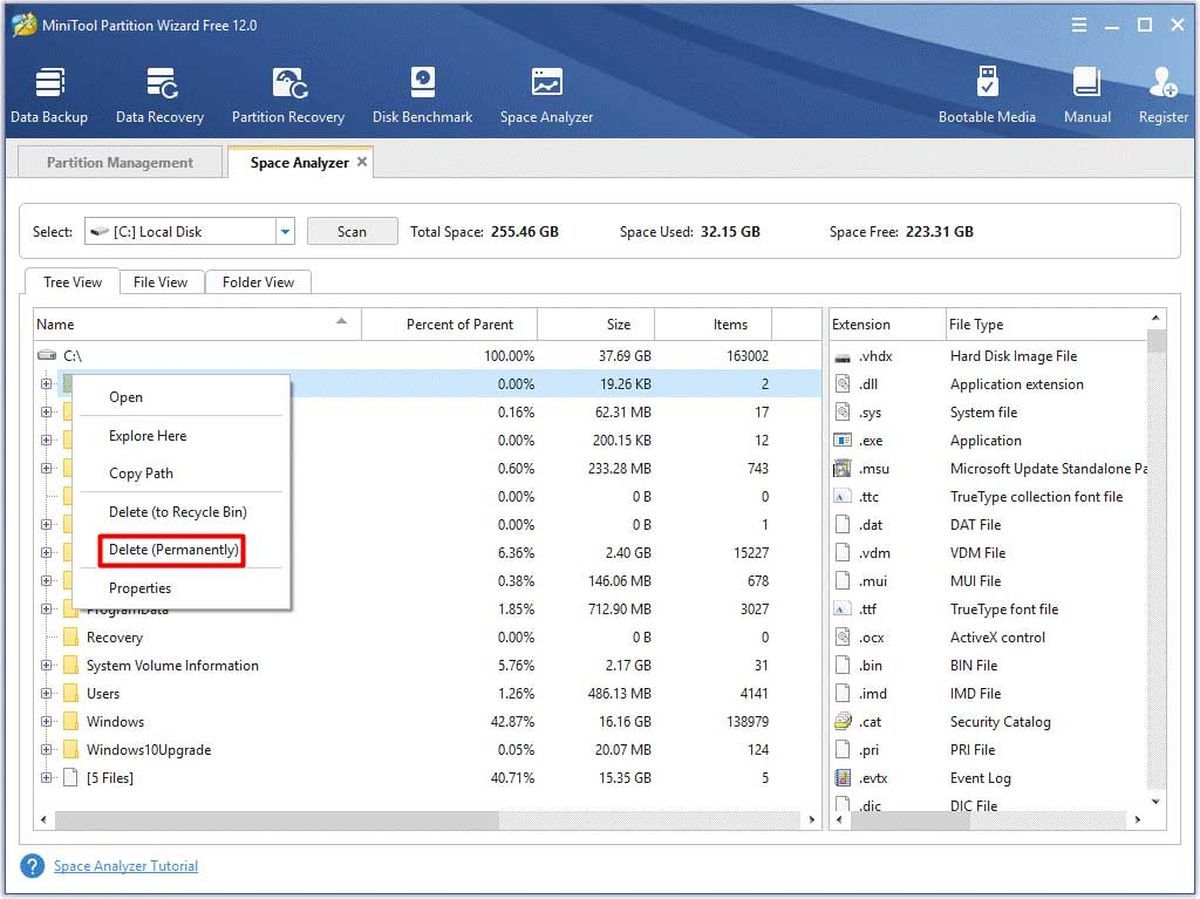Image resolution: width=1200 pixels, height=899 pixels.
Task: Switch to the Partition Management tab
Action: (x=120, y=163)
